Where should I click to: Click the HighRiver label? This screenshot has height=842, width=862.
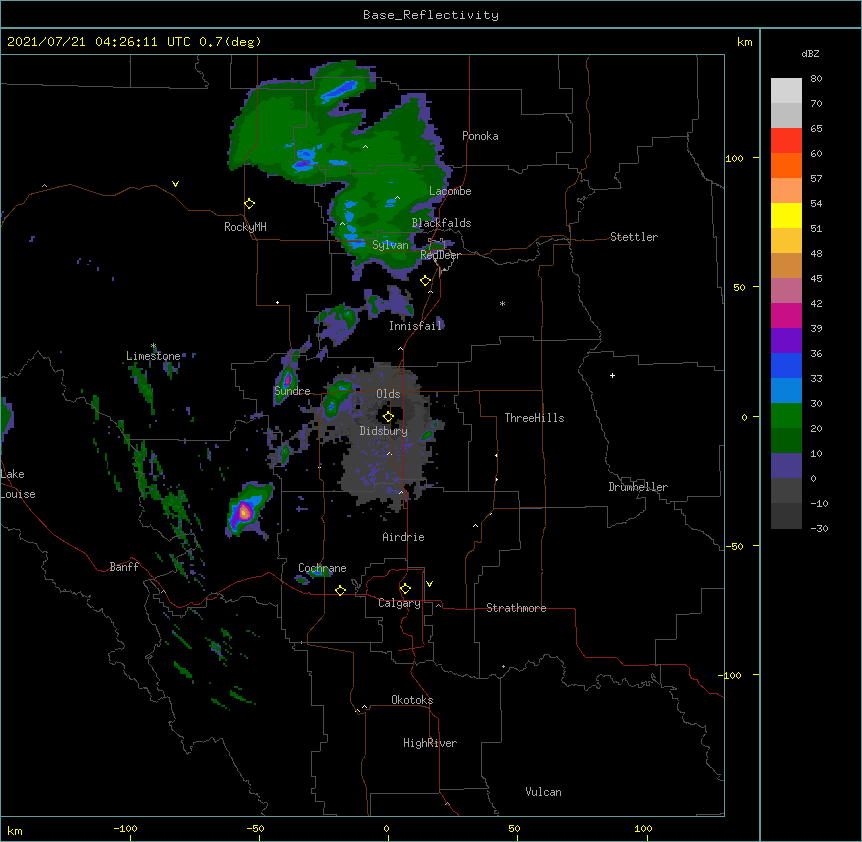coord(430,743)
